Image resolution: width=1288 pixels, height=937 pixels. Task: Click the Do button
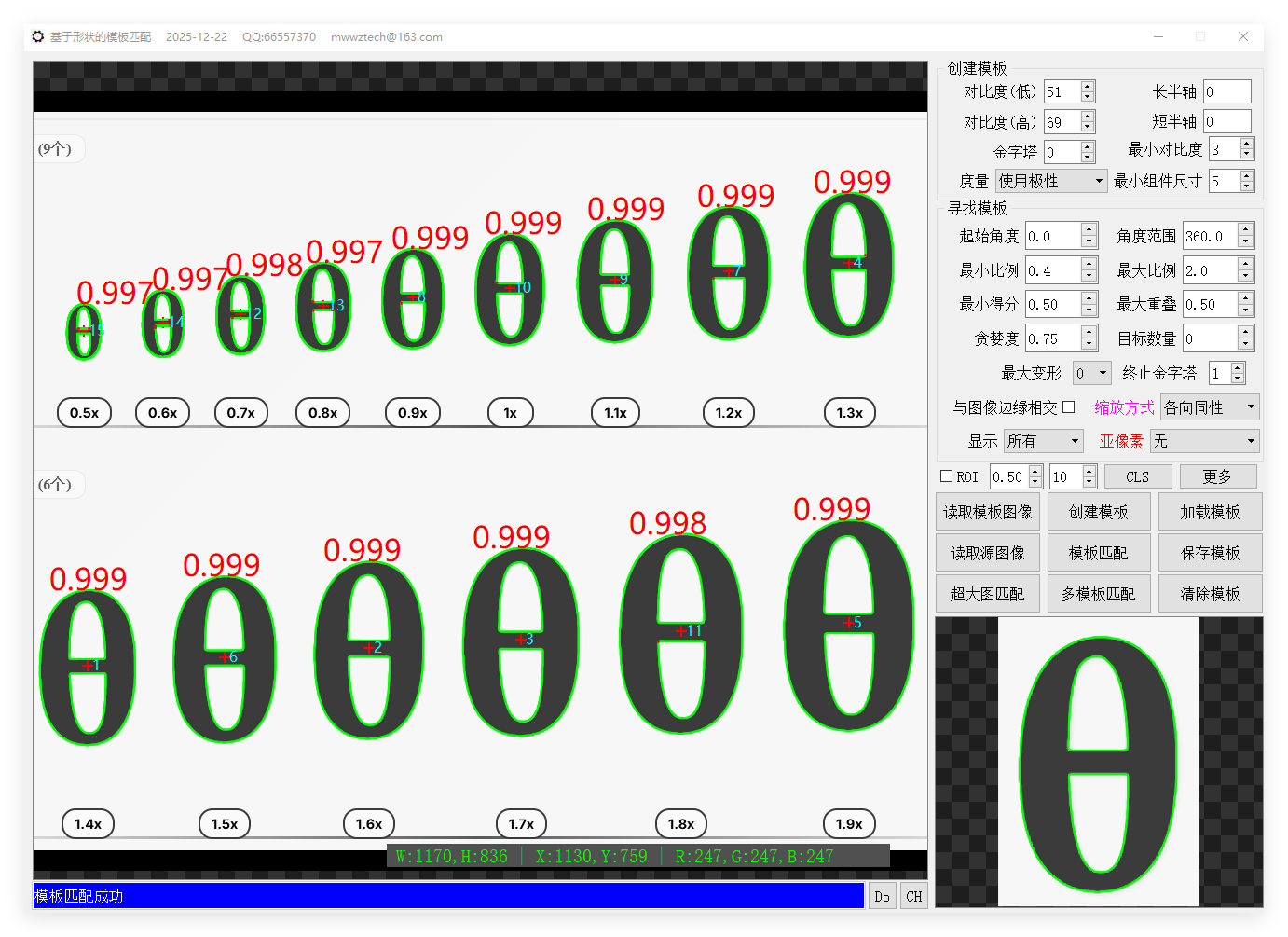882,897
